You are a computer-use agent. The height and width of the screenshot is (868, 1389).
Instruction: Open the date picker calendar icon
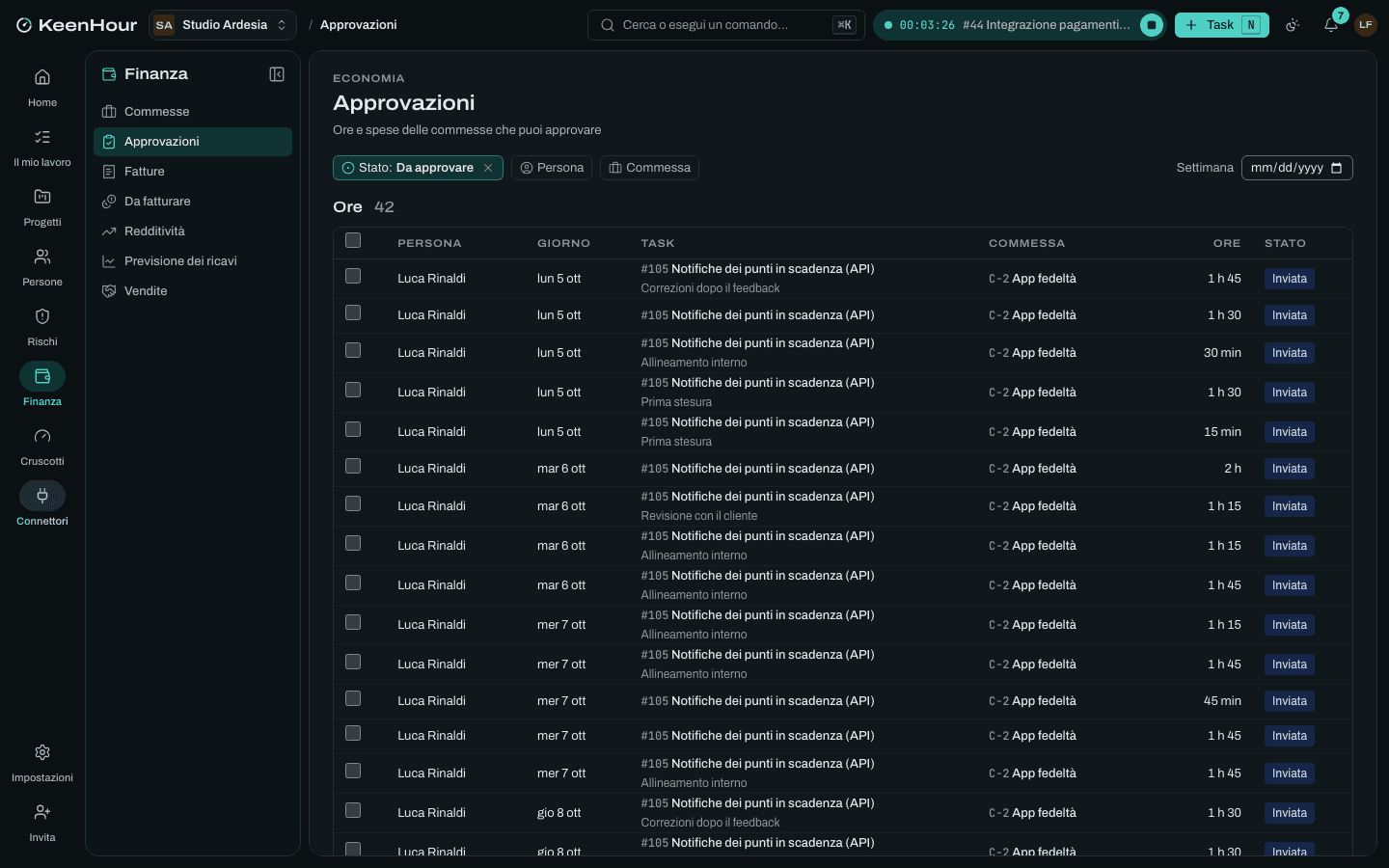(1336, 168)
